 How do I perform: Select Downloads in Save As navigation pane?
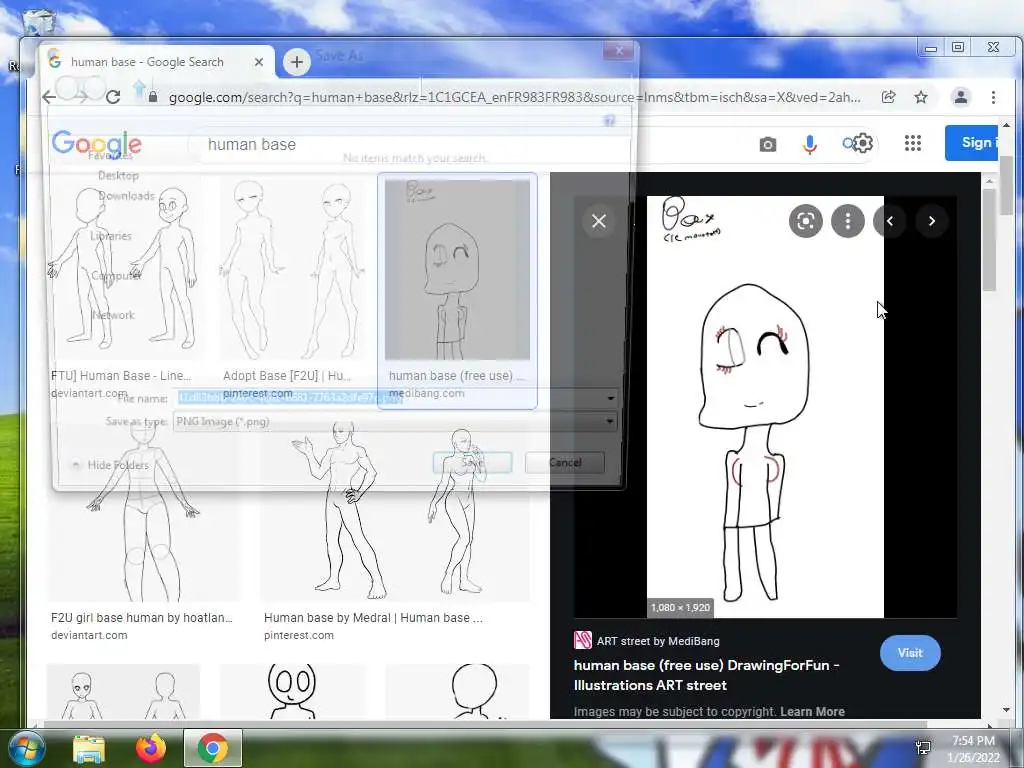click(x=126, y=196)
